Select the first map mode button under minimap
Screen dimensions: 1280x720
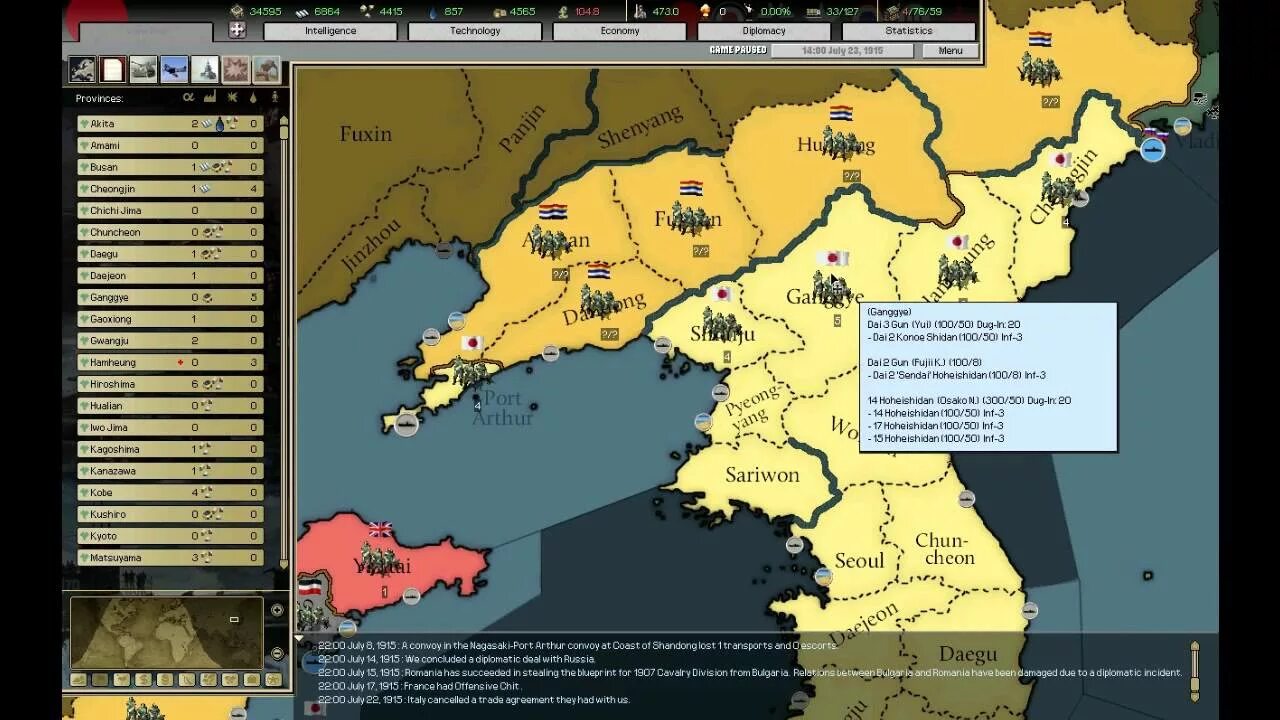(x=77, y=680)
